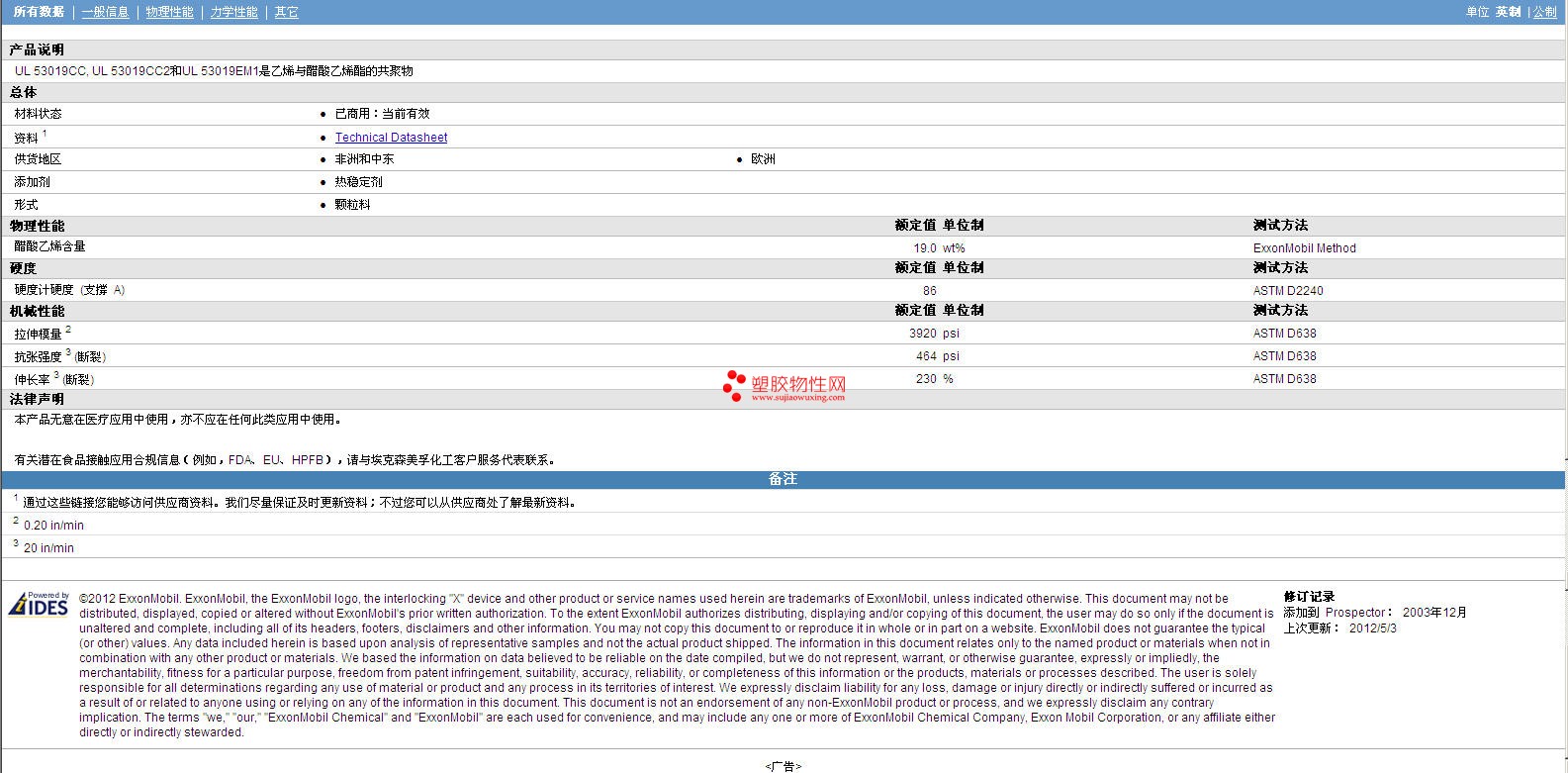Click the 醋酸乙烯含量 row label
Screen dimensions: 1568x773
(50, 246)
